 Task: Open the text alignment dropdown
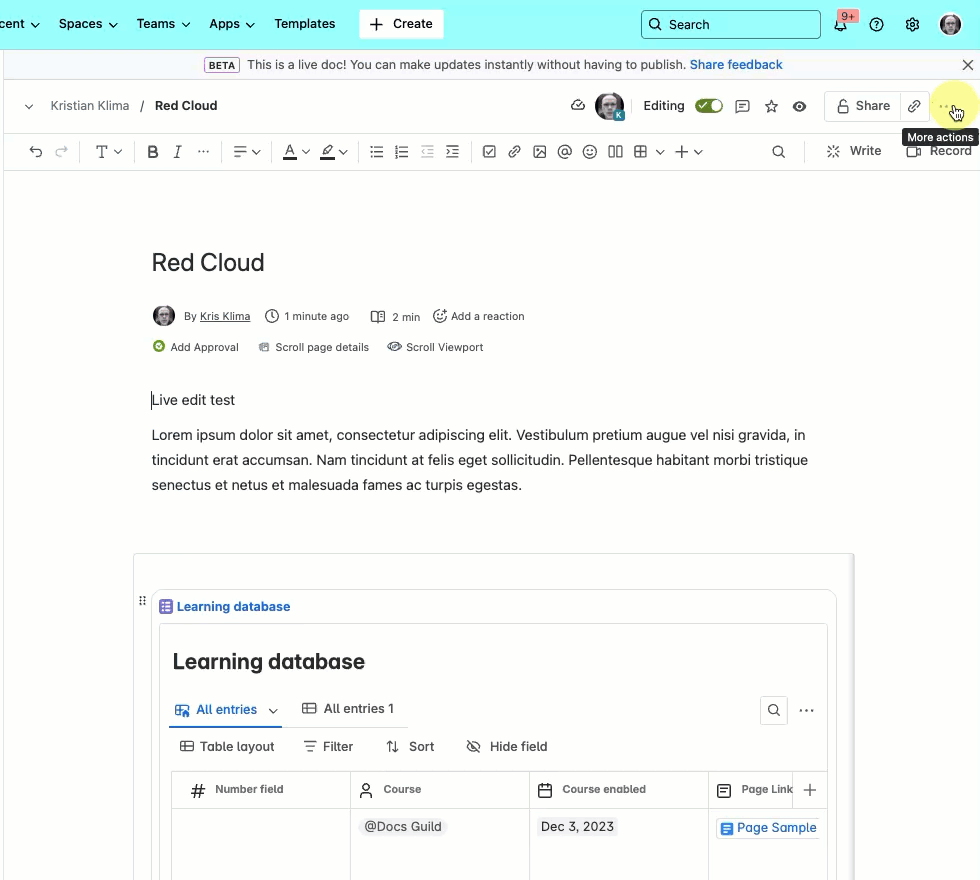(246, 151)
